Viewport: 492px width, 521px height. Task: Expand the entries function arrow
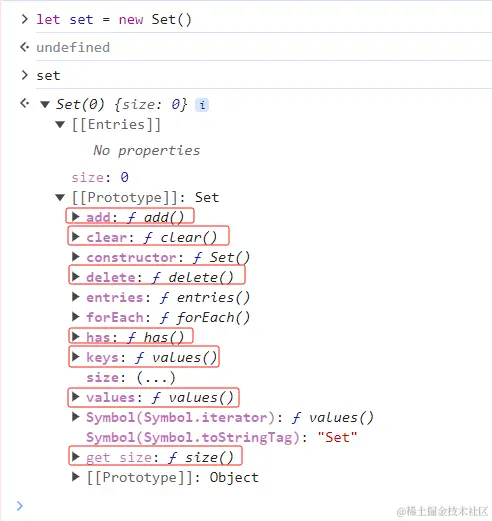(76, 297)
